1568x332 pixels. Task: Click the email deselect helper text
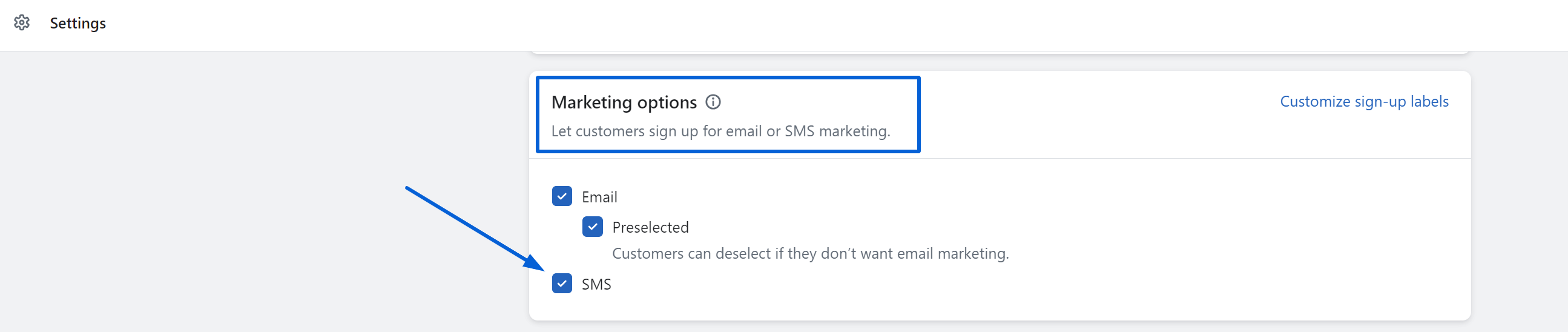(x=810, y=253)
